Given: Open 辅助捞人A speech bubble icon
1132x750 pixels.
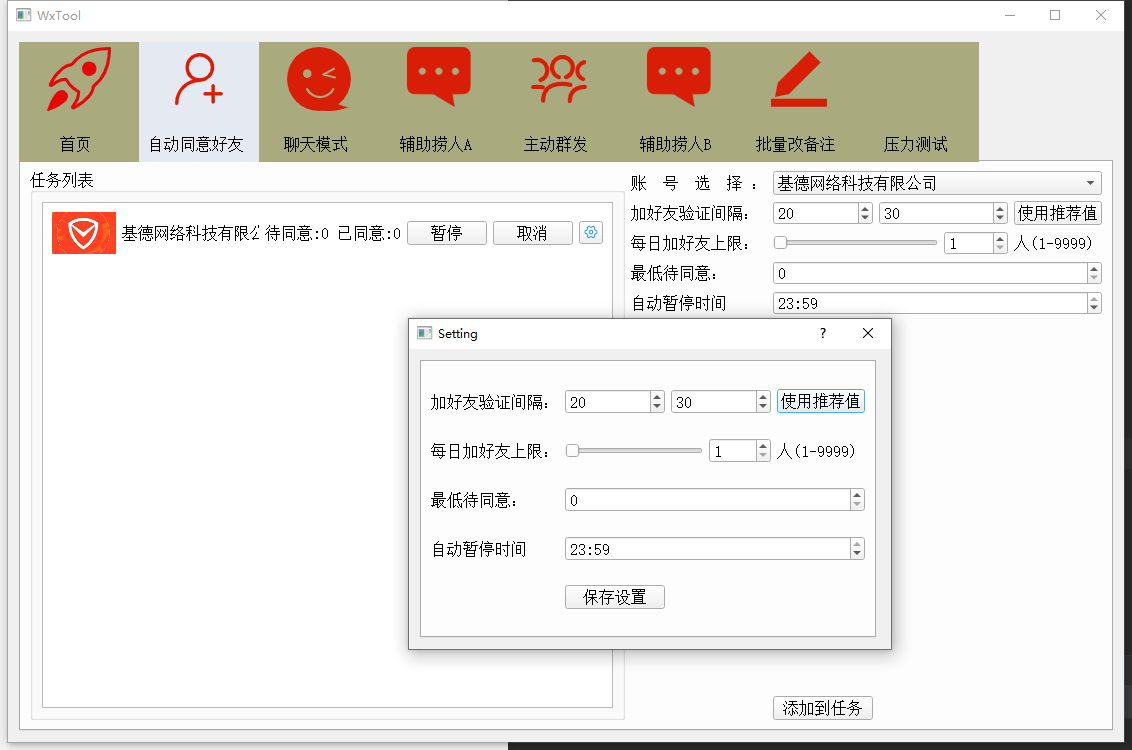Looking at the screenshot, I should pyautogui.click(x=438, y=78).
